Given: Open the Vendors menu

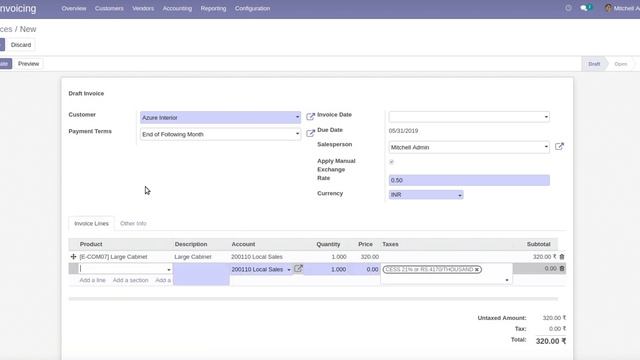Looking at the screenshot, I should 143,8.
